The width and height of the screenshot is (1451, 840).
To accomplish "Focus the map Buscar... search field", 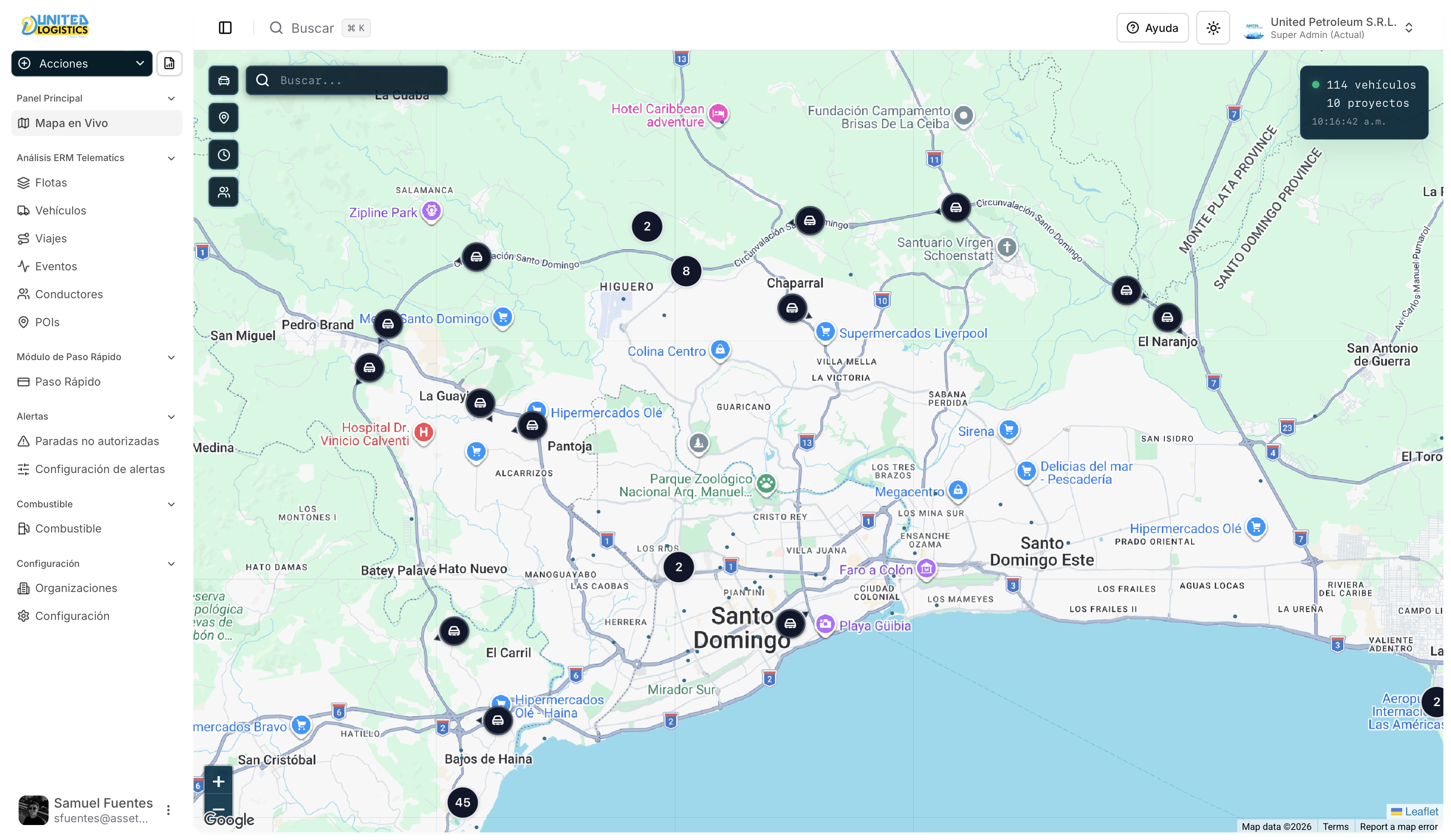I will click(x=347, y=81).
